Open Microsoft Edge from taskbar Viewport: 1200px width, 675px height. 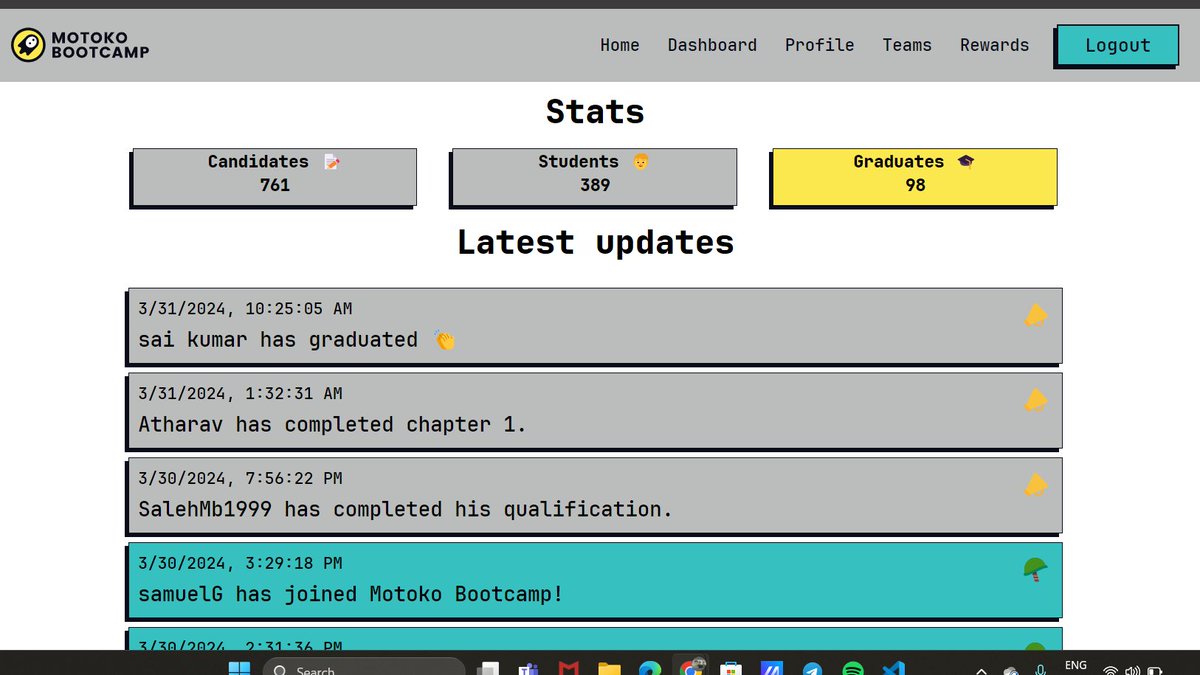650,669
